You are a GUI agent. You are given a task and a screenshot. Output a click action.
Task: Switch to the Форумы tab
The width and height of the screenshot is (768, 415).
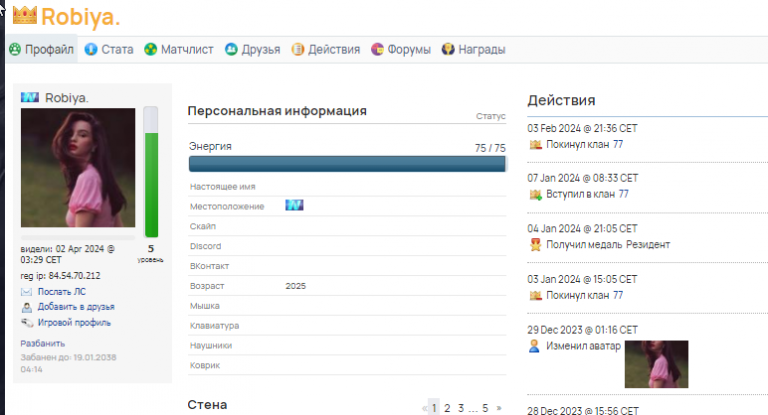point(401,49)
